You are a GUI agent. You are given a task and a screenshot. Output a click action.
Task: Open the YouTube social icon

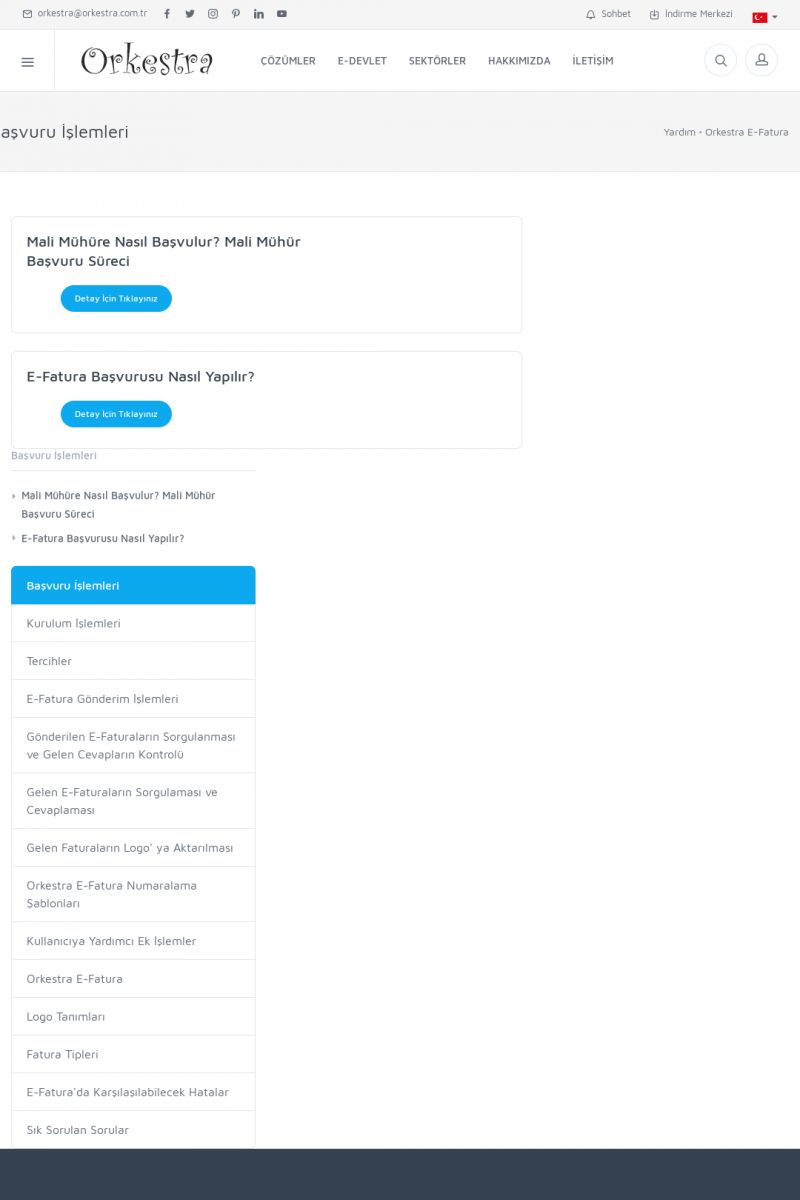(282, 14)
